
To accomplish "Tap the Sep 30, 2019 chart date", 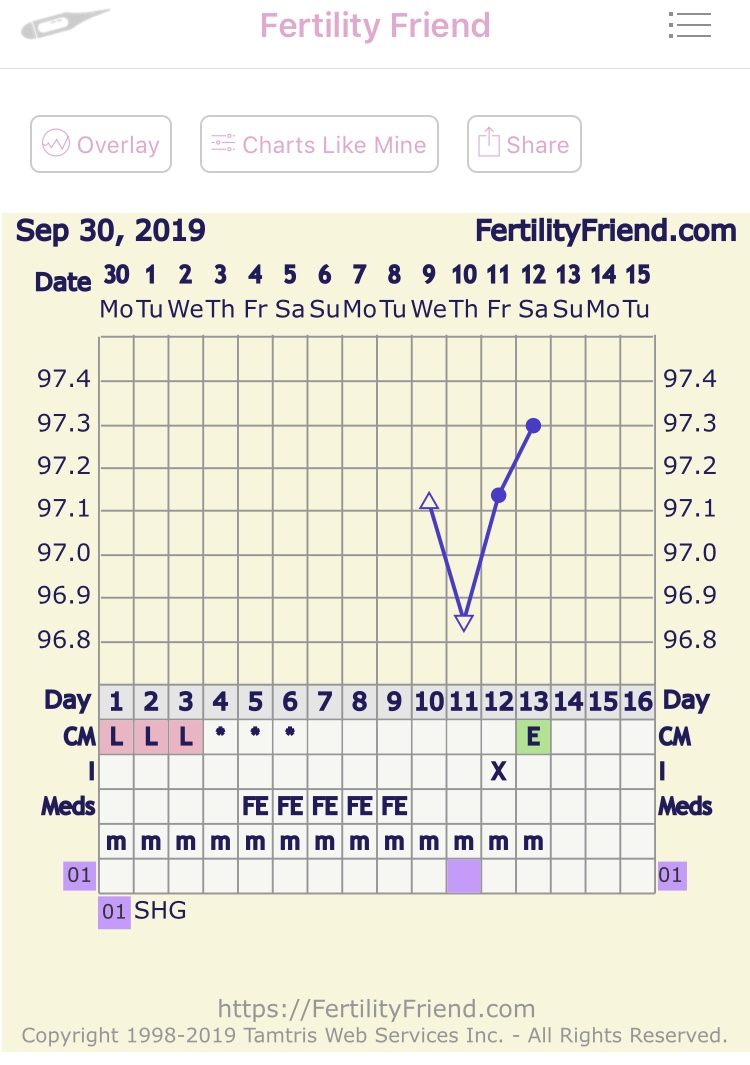I will pyautogui.click(x=111, y=231).
